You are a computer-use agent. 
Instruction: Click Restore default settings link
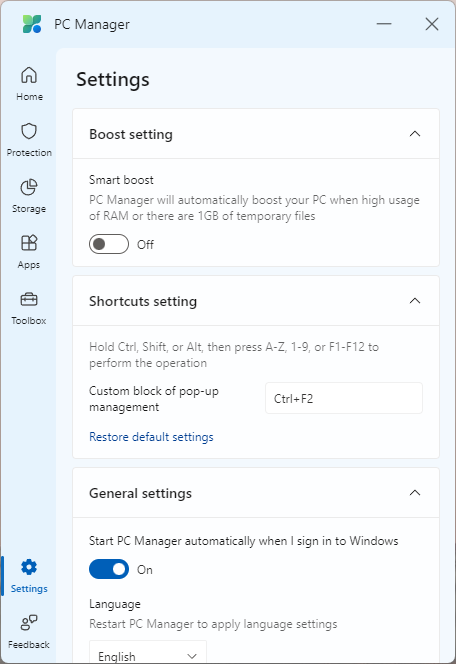click(x=151, y=437)
